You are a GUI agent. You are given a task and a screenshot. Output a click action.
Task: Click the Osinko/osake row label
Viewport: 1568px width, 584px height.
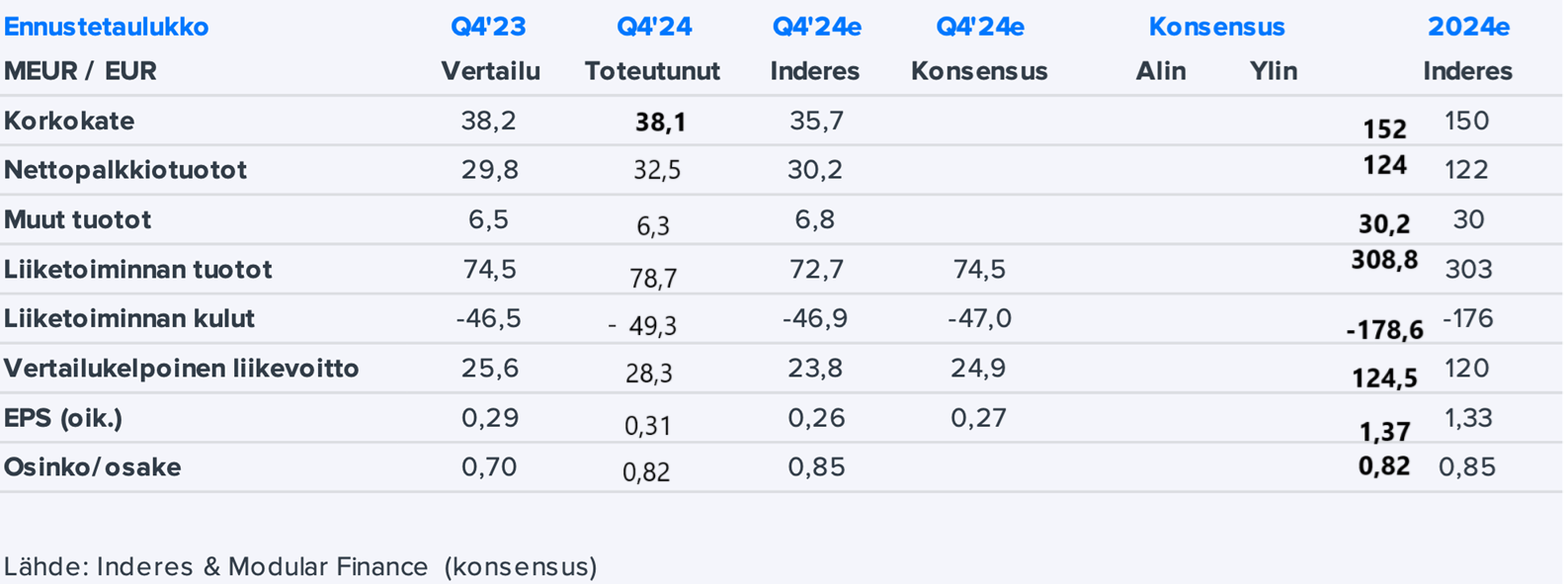coord(93,466)
